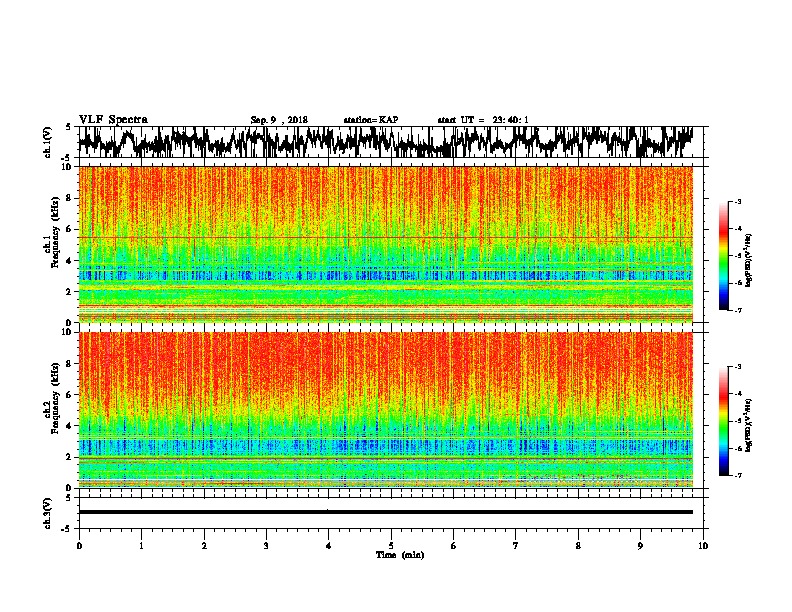Click the "10" tick on the time axis
Viewport: 792px width, 612px height.
pyautogui.click(x=703, y=546)
